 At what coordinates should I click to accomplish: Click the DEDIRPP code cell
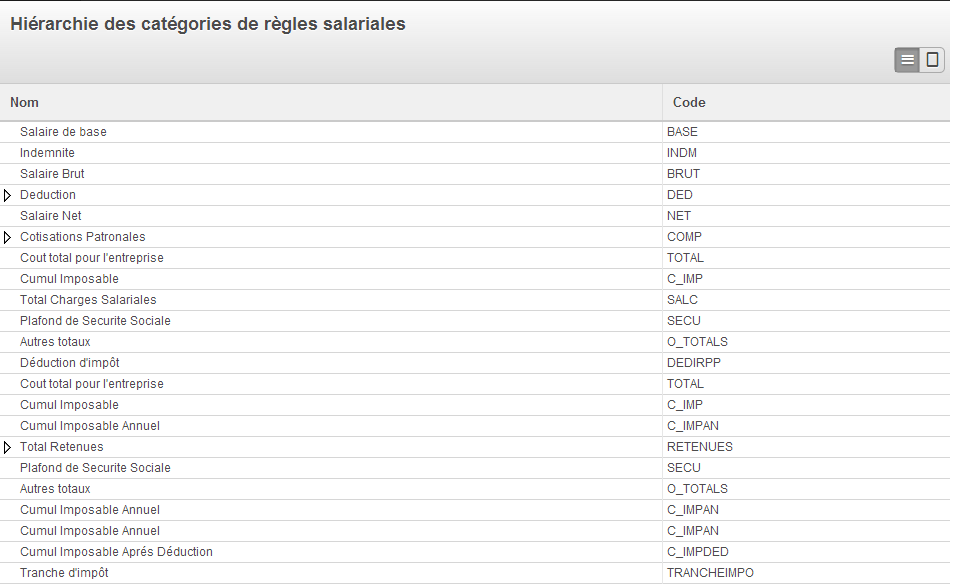[689, 363]
